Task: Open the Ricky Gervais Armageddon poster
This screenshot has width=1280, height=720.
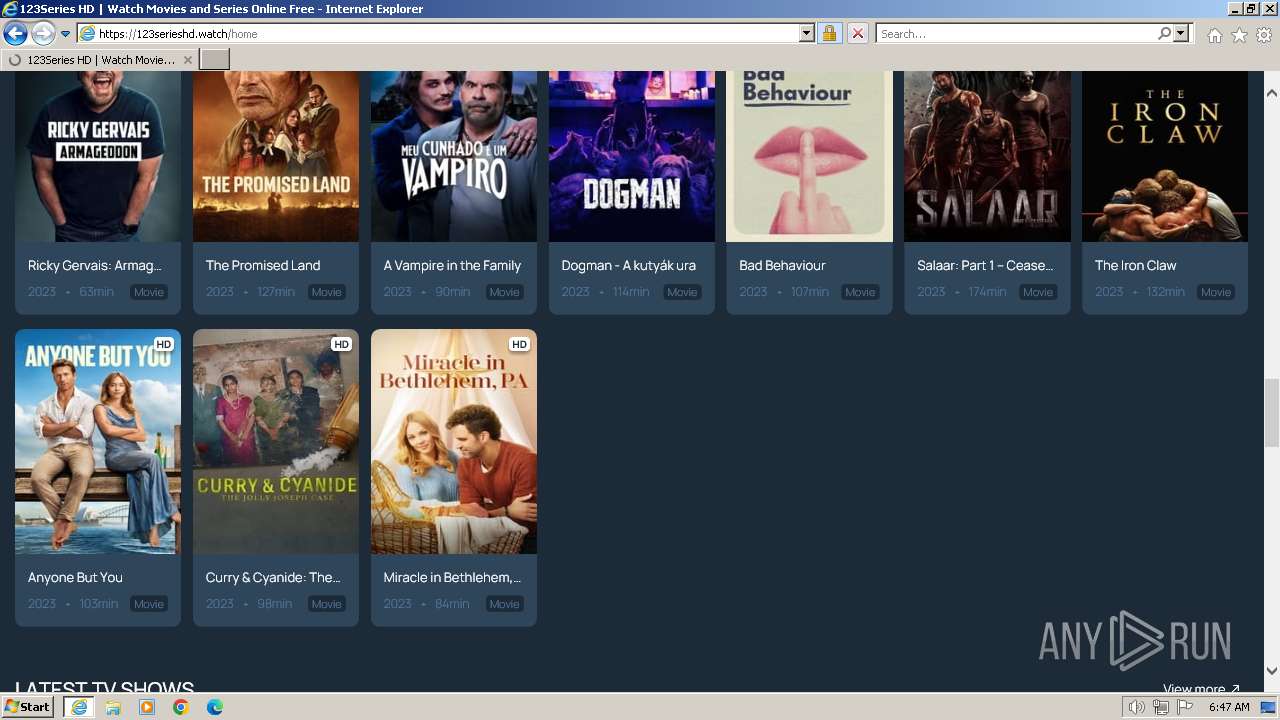Action: [x=98, y=156]
